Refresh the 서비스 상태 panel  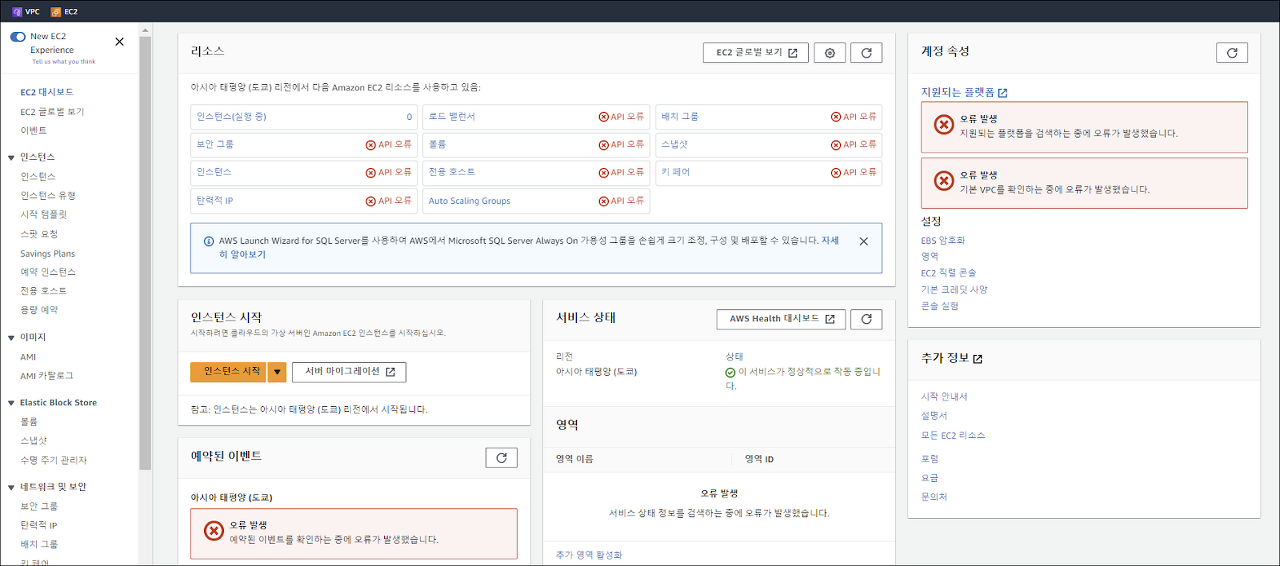[866, 319]
